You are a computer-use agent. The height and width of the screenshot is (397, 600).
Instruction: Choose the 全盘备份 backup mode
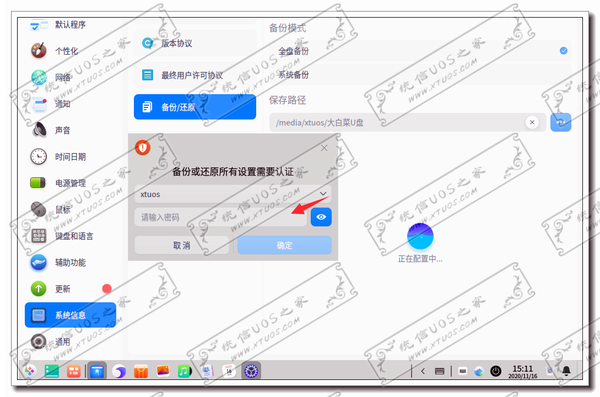click(x=420, y=51)
